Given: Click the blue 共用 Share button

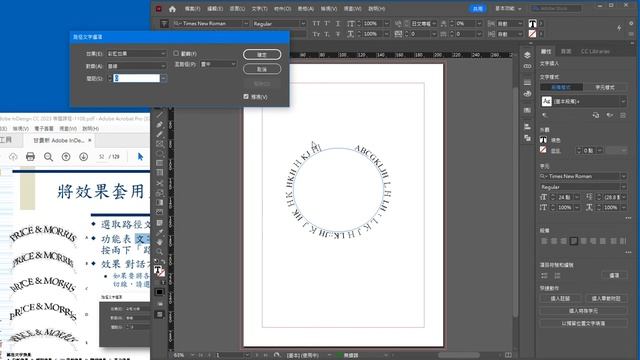Looking at the screenshot, I should click(x=477, y=9).
